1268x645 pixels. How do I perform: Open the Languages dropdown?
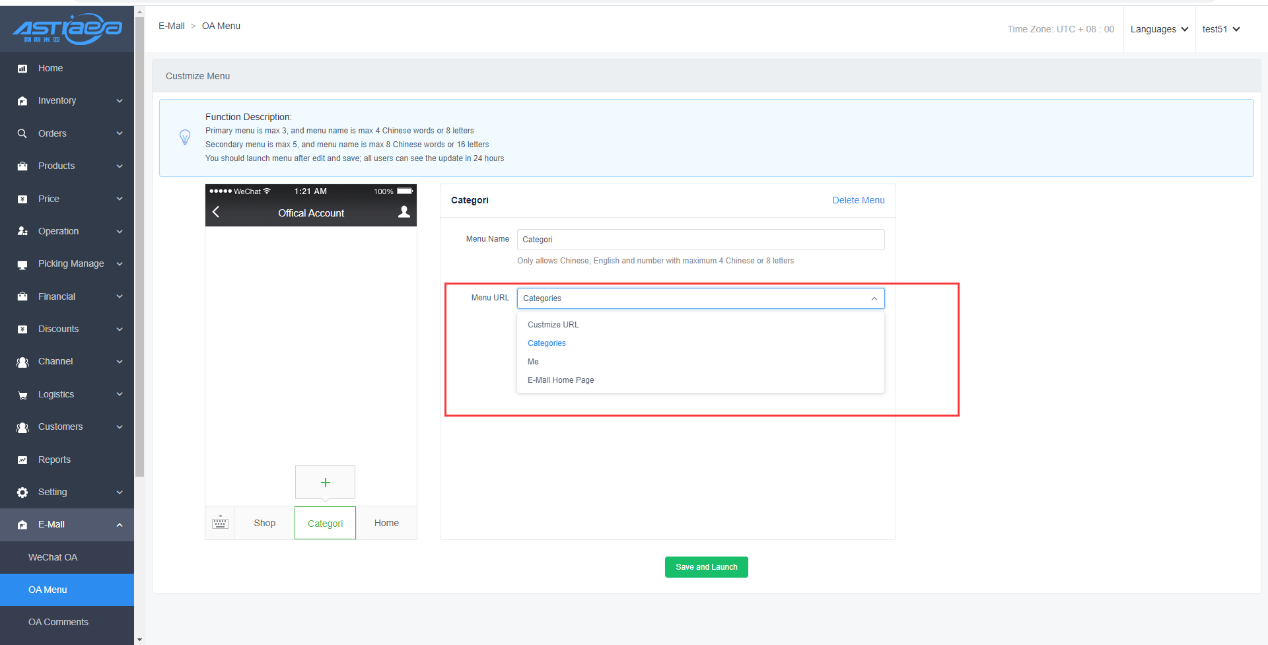[x=1159, y=29]
